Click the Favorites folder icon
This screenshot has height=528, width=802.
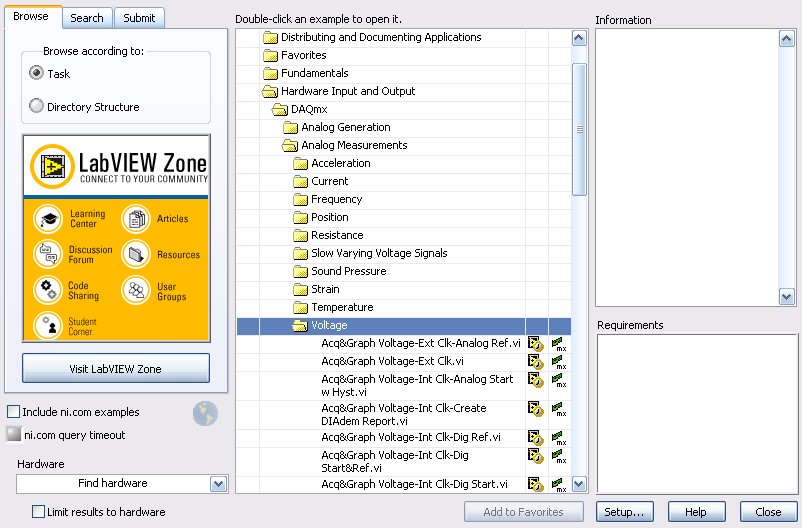click(270, 55)
